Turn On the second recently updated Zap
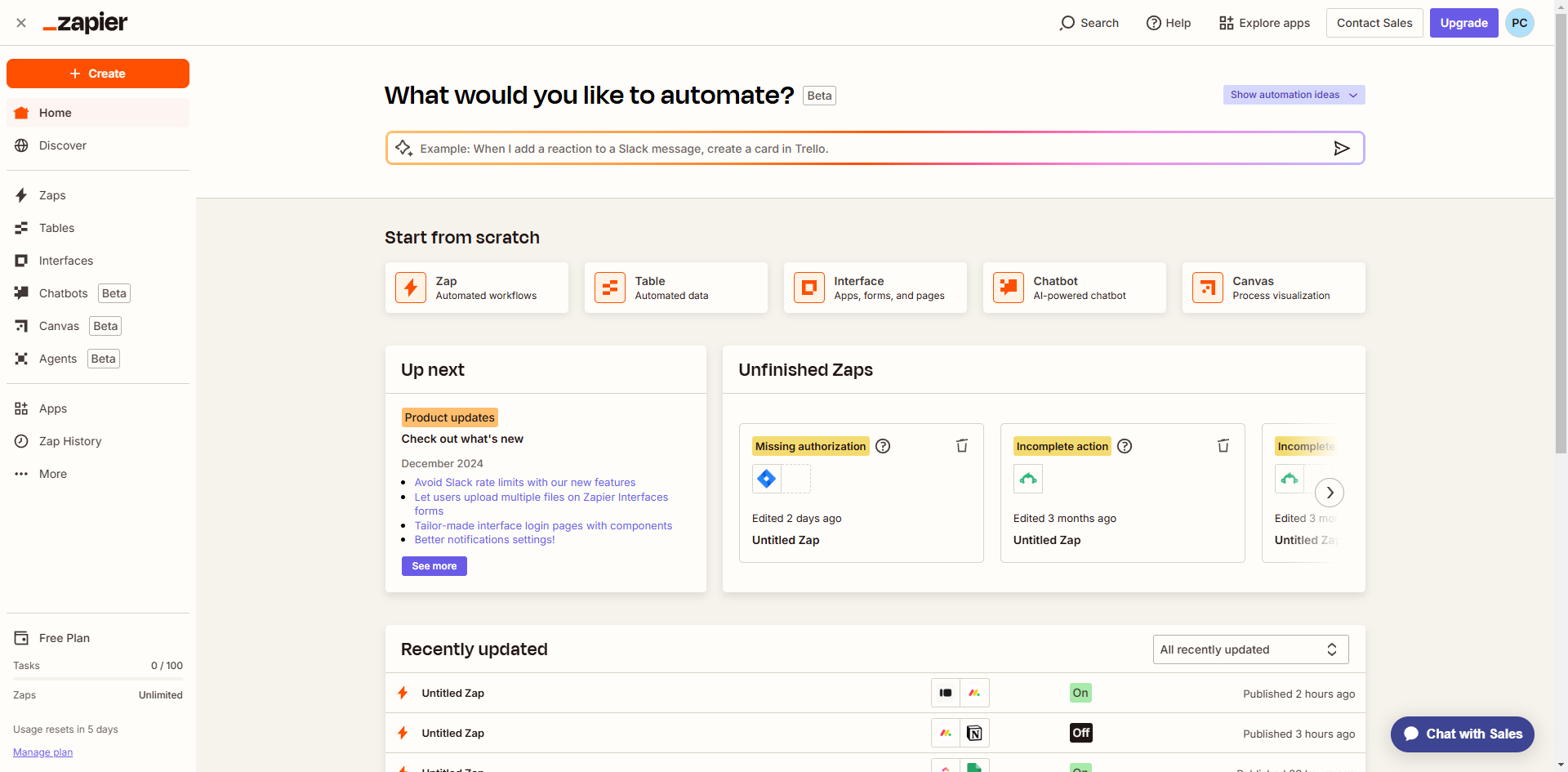Viewport: 1568px width, 772px height. point(1080,733)
